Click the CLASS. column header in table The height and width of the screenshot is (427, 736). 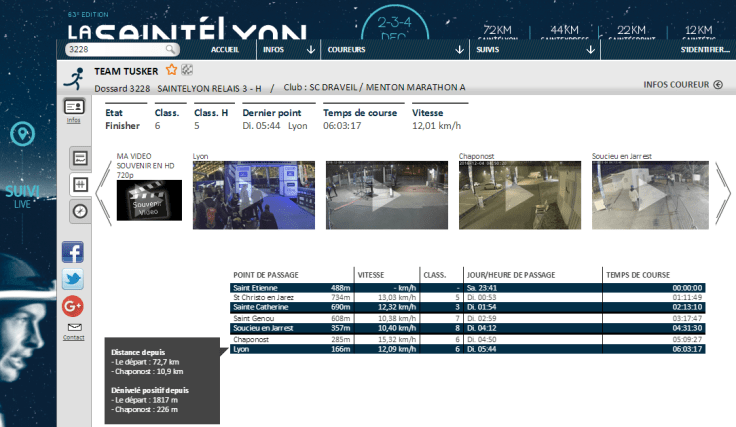point(435,275)
